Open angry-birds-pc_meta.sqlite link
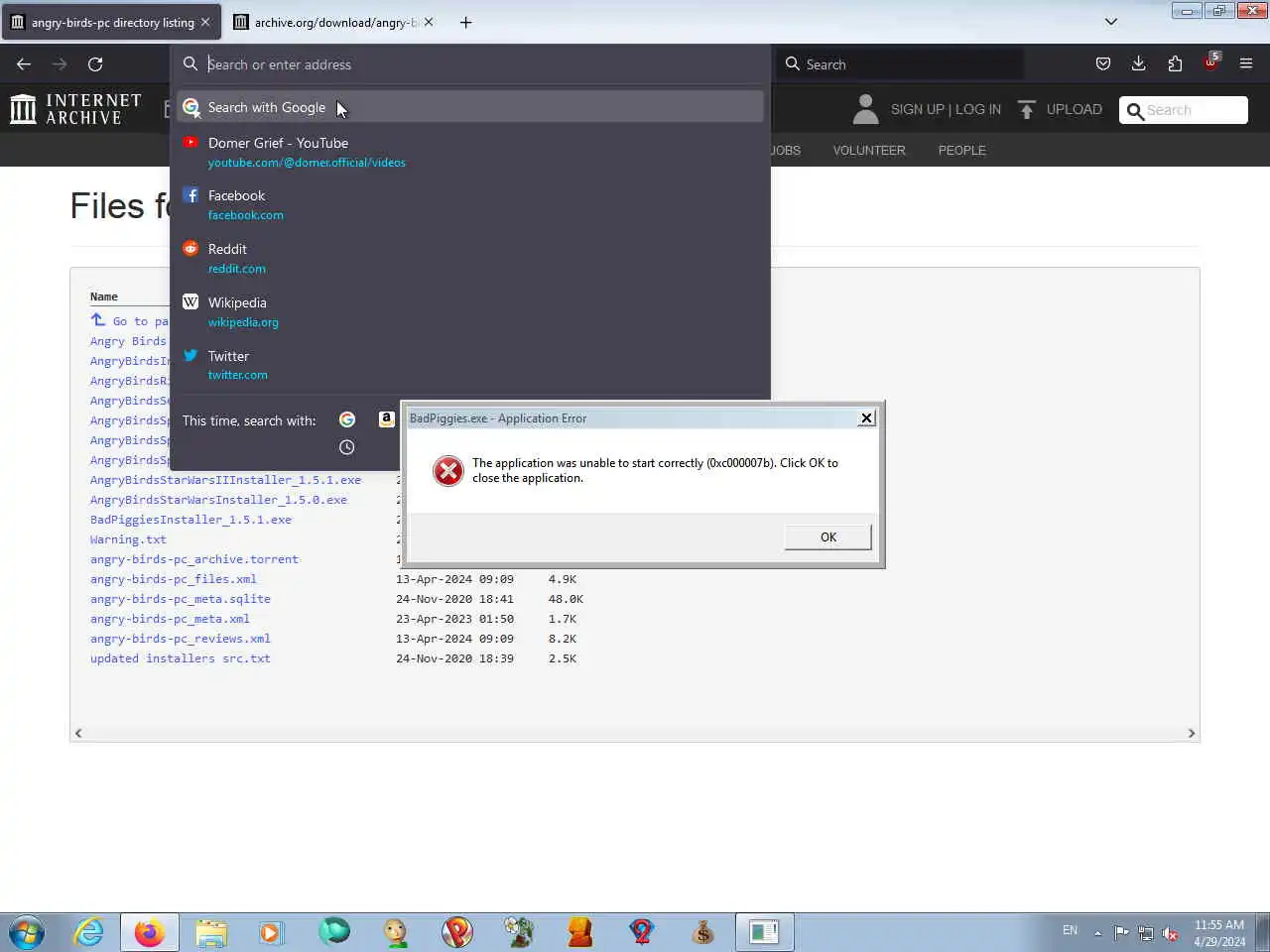The width and height of the screenshot is (1270, 952). click(x=180, y=599)
